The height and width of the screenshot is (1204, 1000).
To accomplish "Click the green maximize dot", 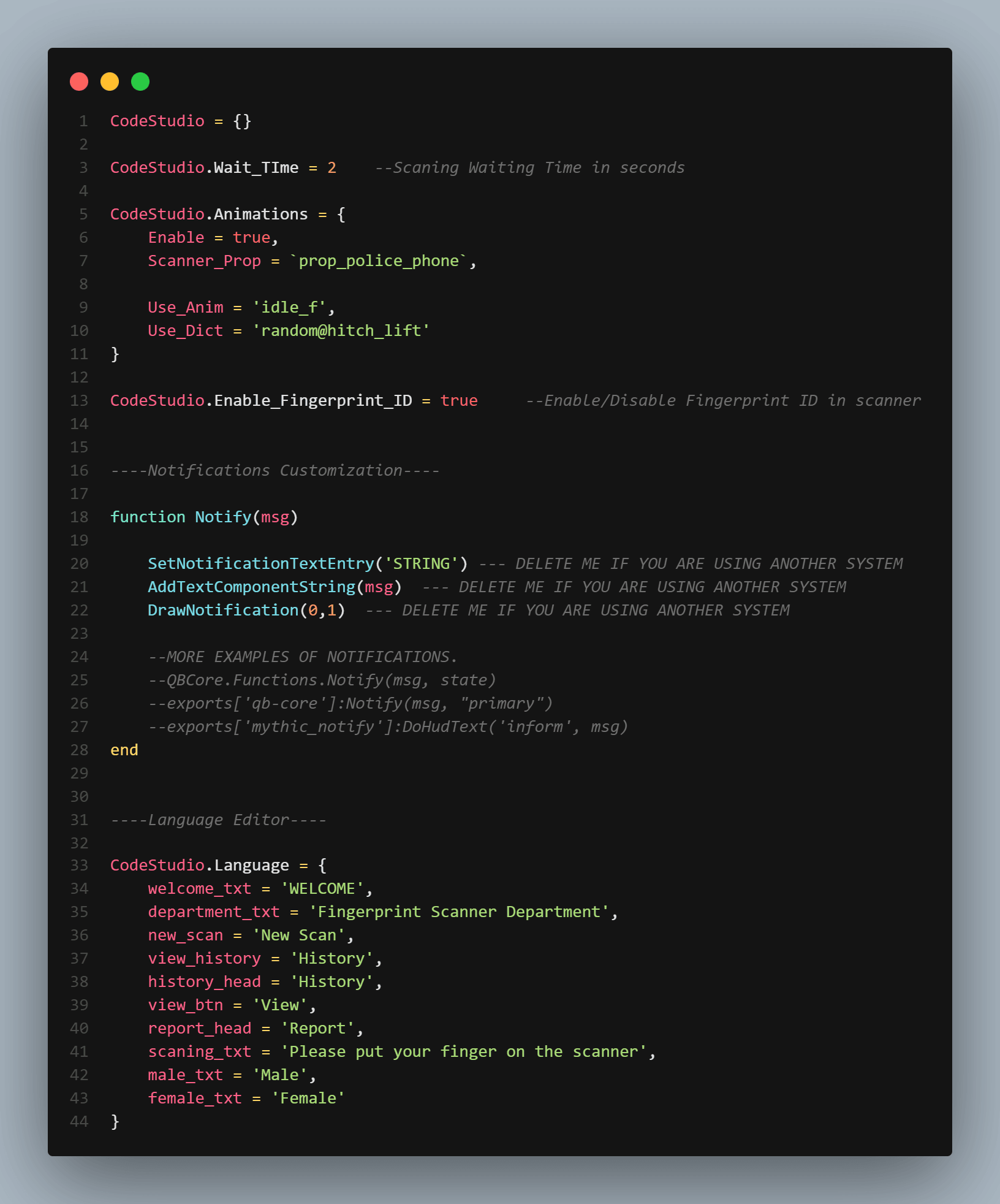I will coord(140,82).
